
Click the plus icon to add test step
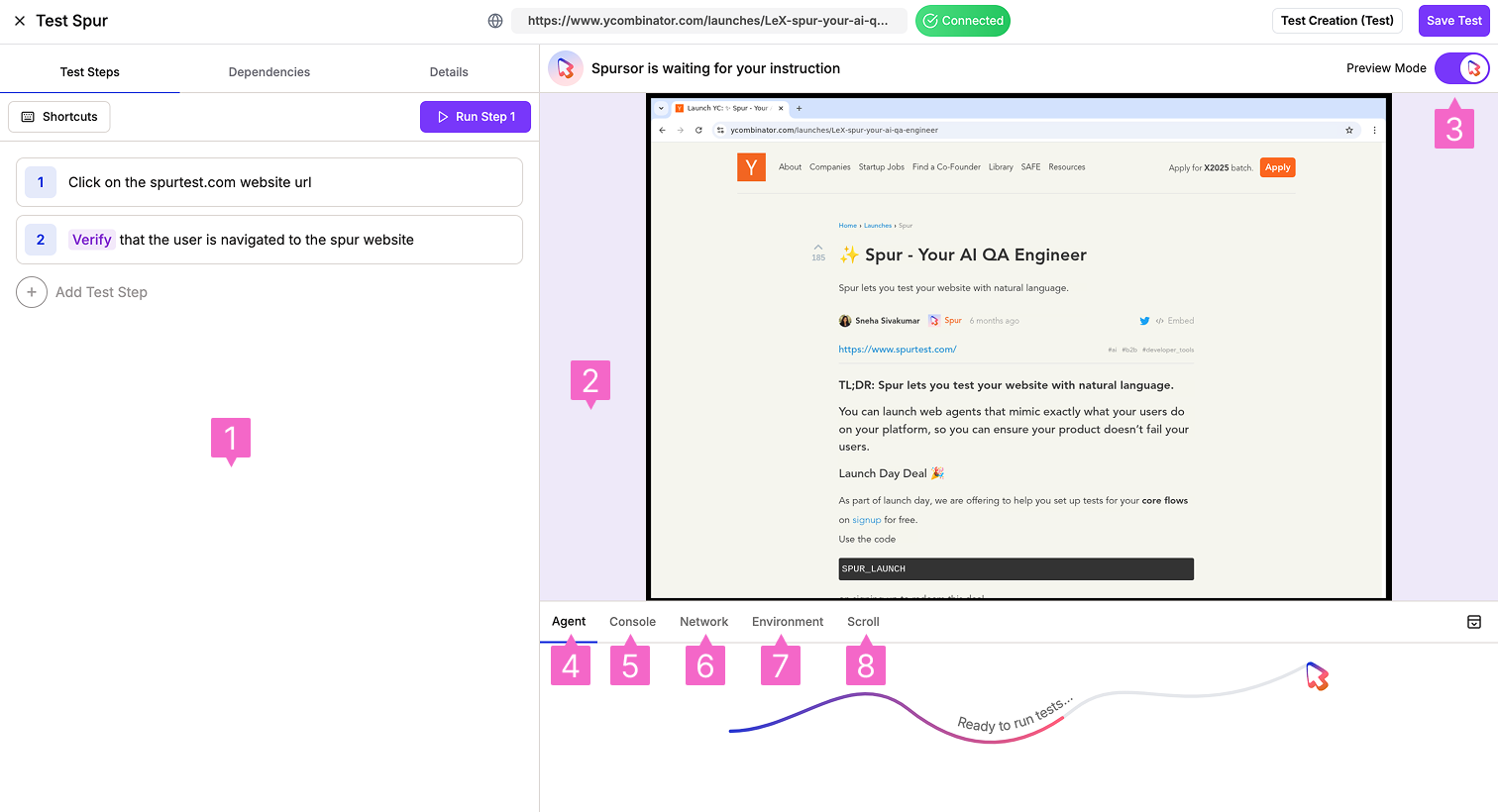click(x=32, y=292)
